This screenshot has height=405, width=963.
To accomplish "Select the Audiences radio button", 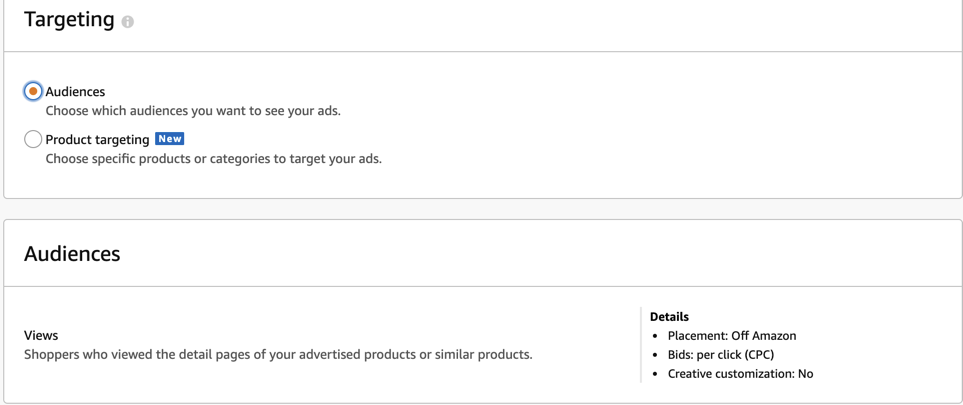I will pyautogui.click(x=33, y=92).
